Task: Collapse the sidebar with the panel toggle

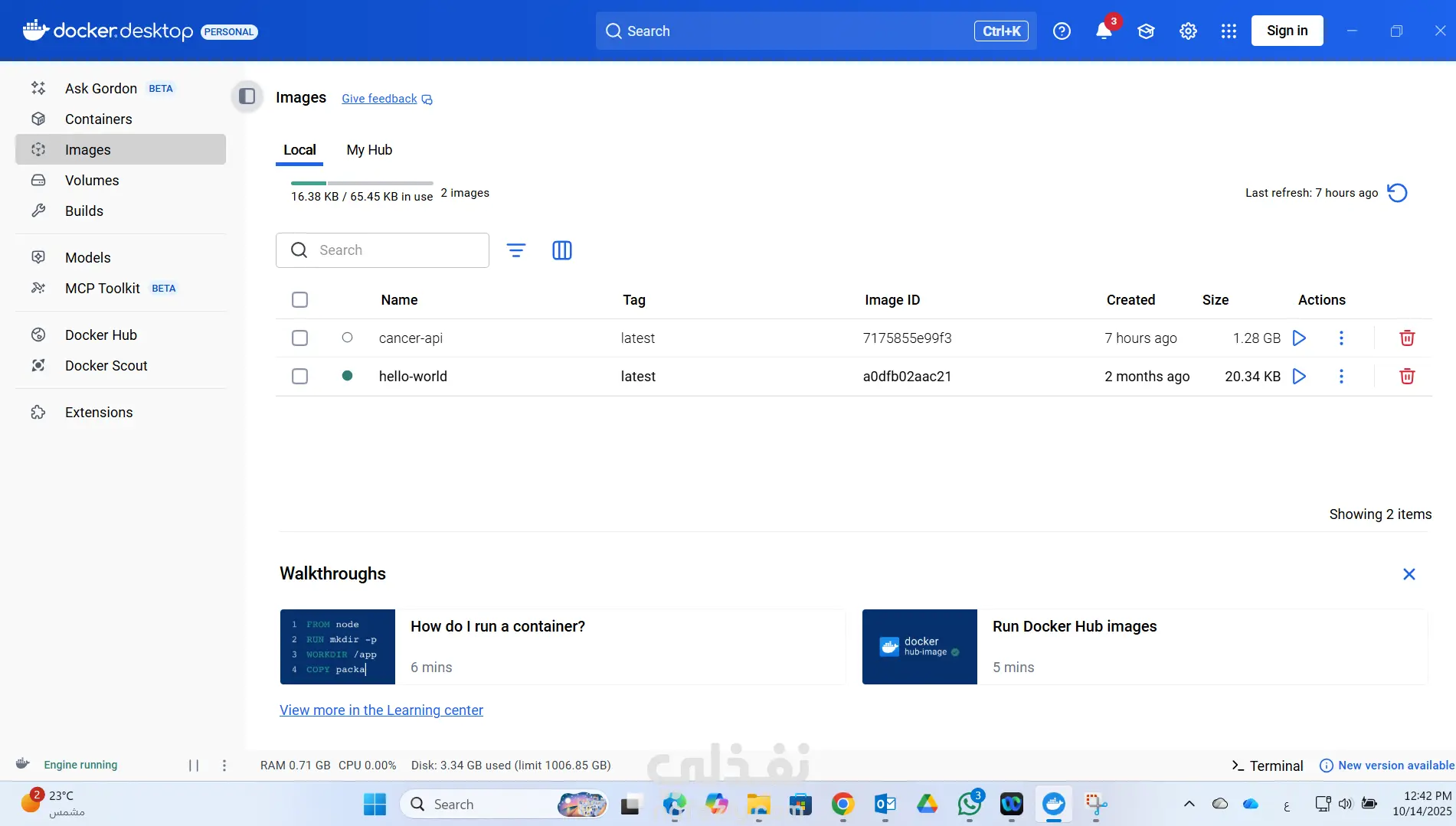Action: tap(247, 96)
